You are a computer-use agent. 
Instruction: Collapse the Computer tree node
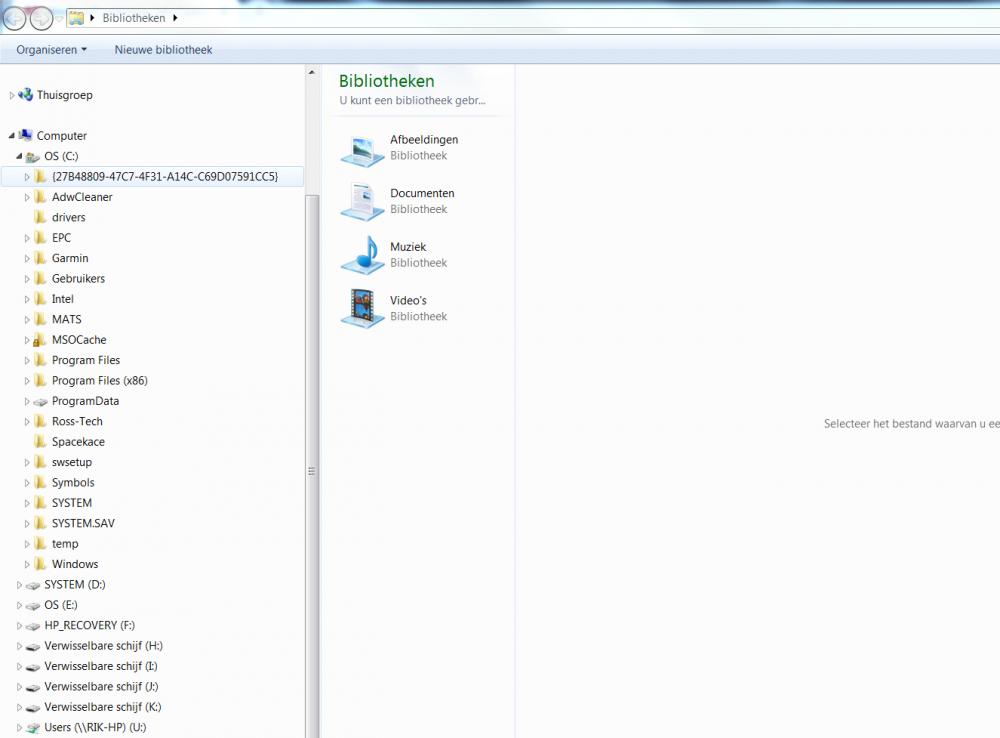point(12,135)
